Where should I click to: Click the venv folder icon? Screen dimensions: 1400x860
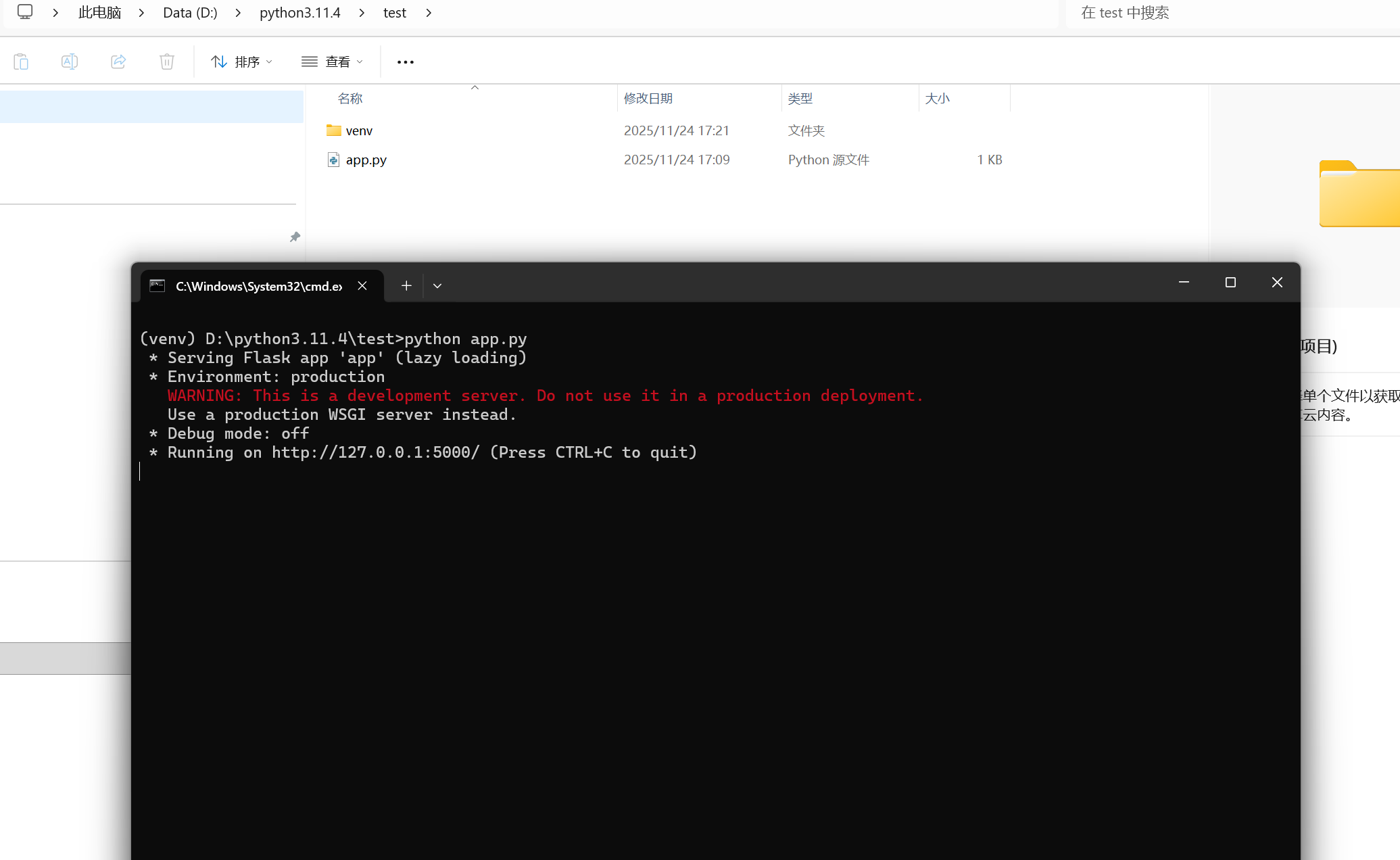coord(333,130)
